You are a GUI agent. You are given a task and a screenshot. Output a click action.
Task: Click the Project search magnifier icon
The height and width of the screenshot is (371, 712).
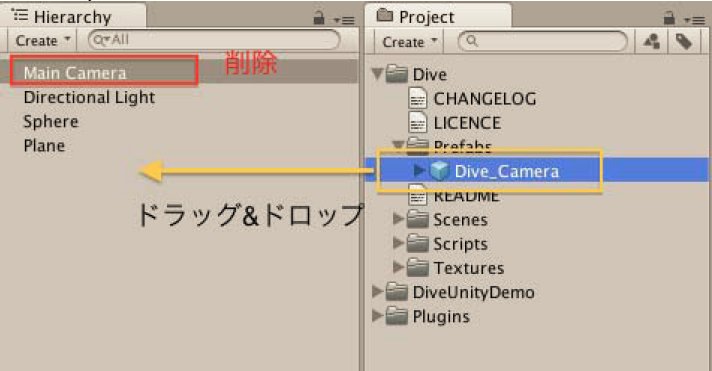(x=472, y=41)
